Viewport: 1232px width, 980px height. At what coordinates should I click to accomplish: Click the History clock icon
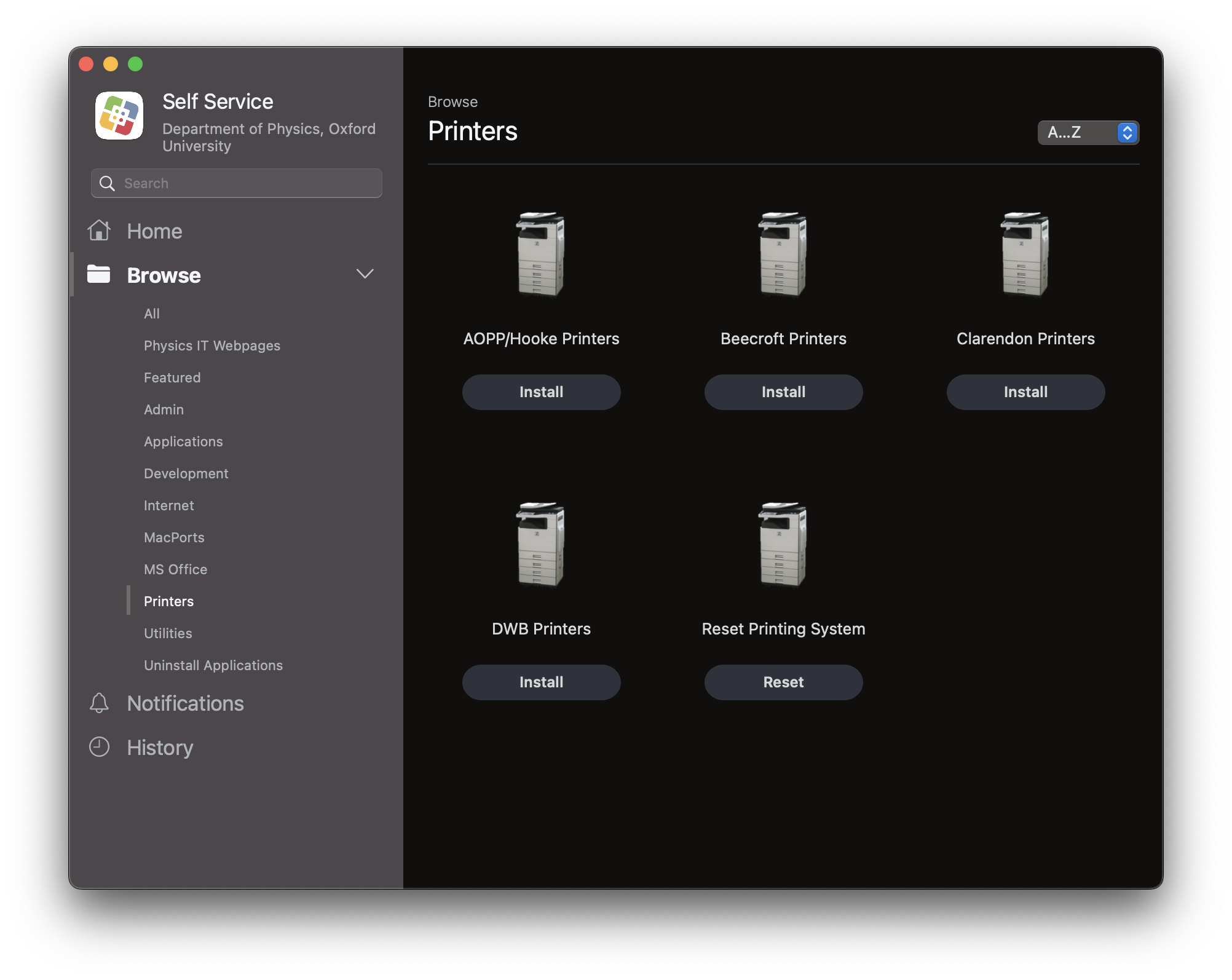tap(99, 747)
